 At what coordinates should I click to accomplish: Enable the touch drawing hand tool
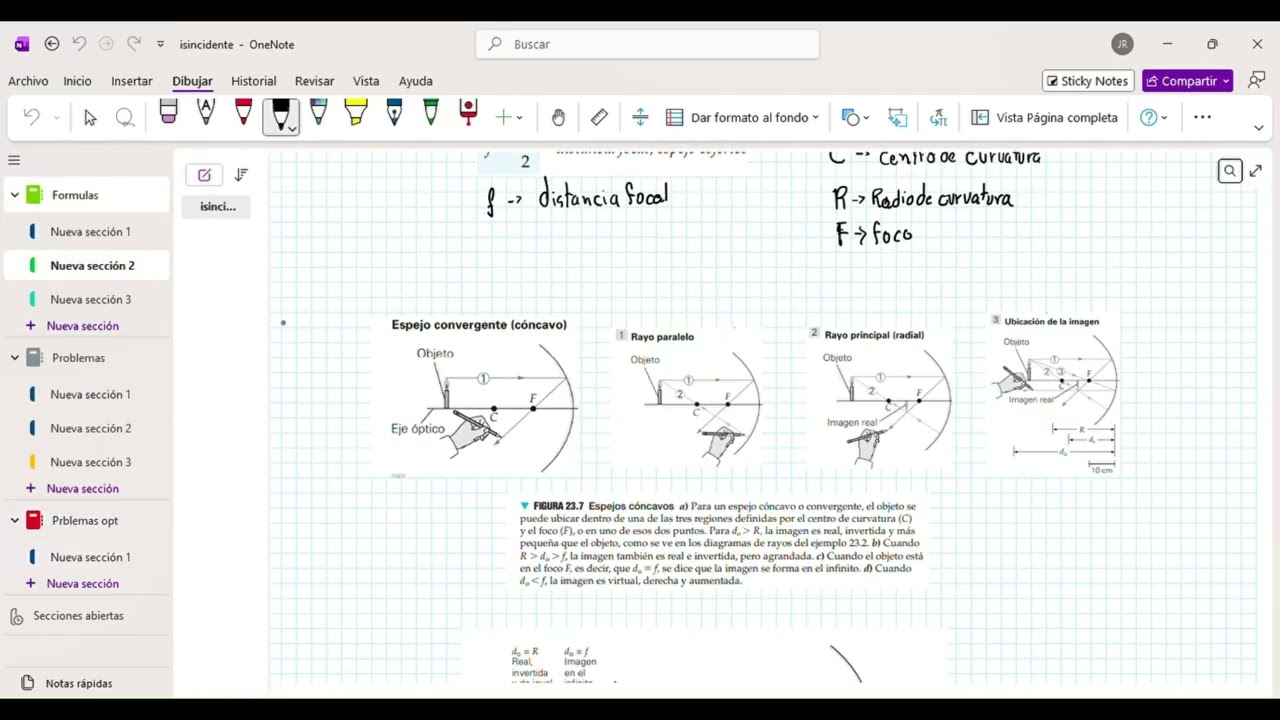[558, 118]
